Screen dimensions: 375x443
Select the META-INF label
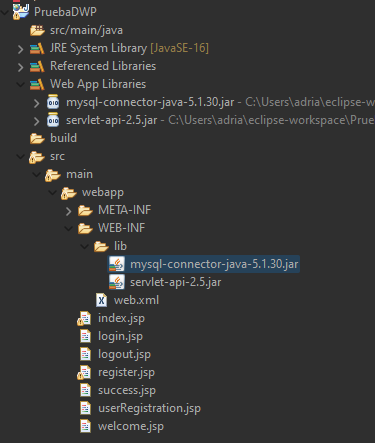coord(124,210)
